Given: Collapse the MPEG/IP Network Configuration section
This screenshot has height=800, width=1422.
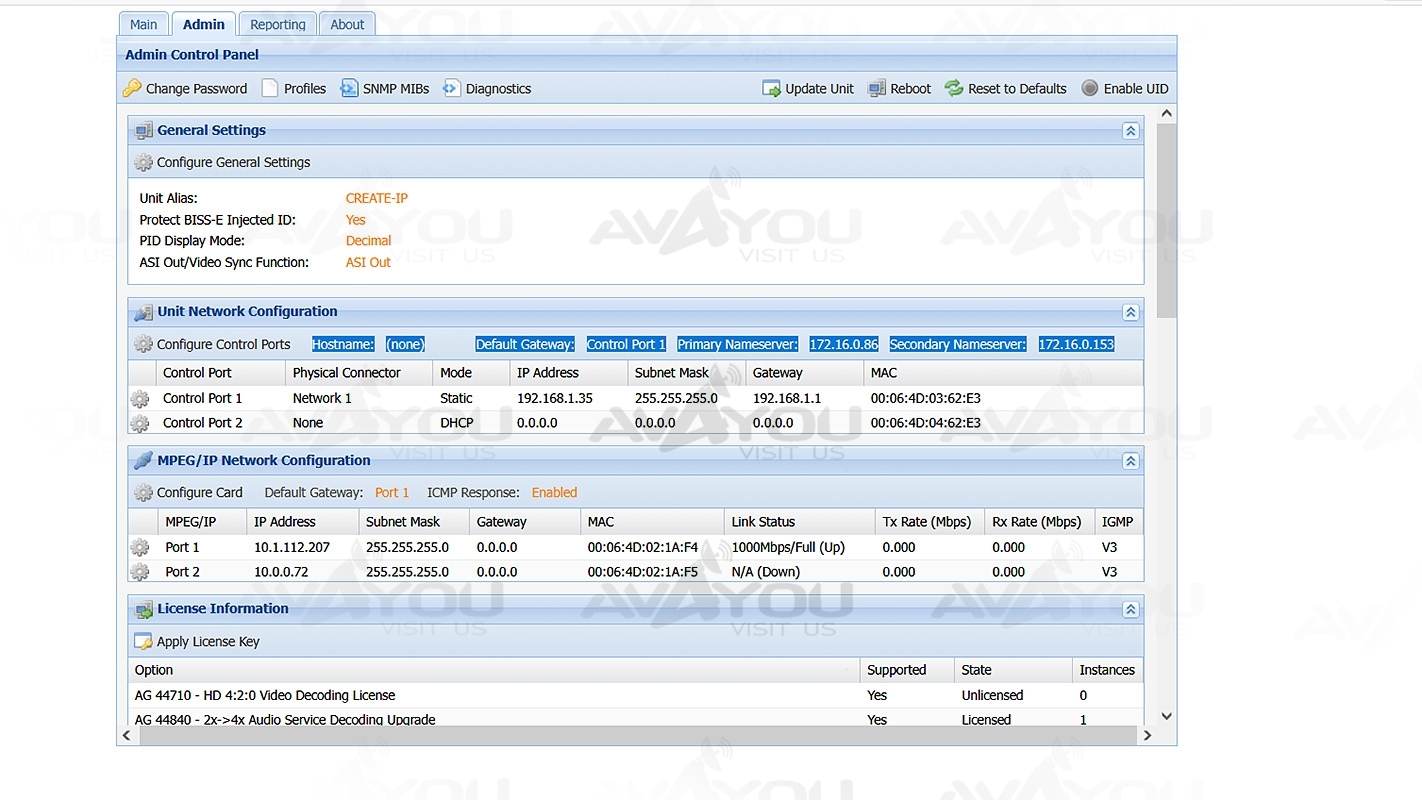Looking at the screenshot, I should (1130, 461).
